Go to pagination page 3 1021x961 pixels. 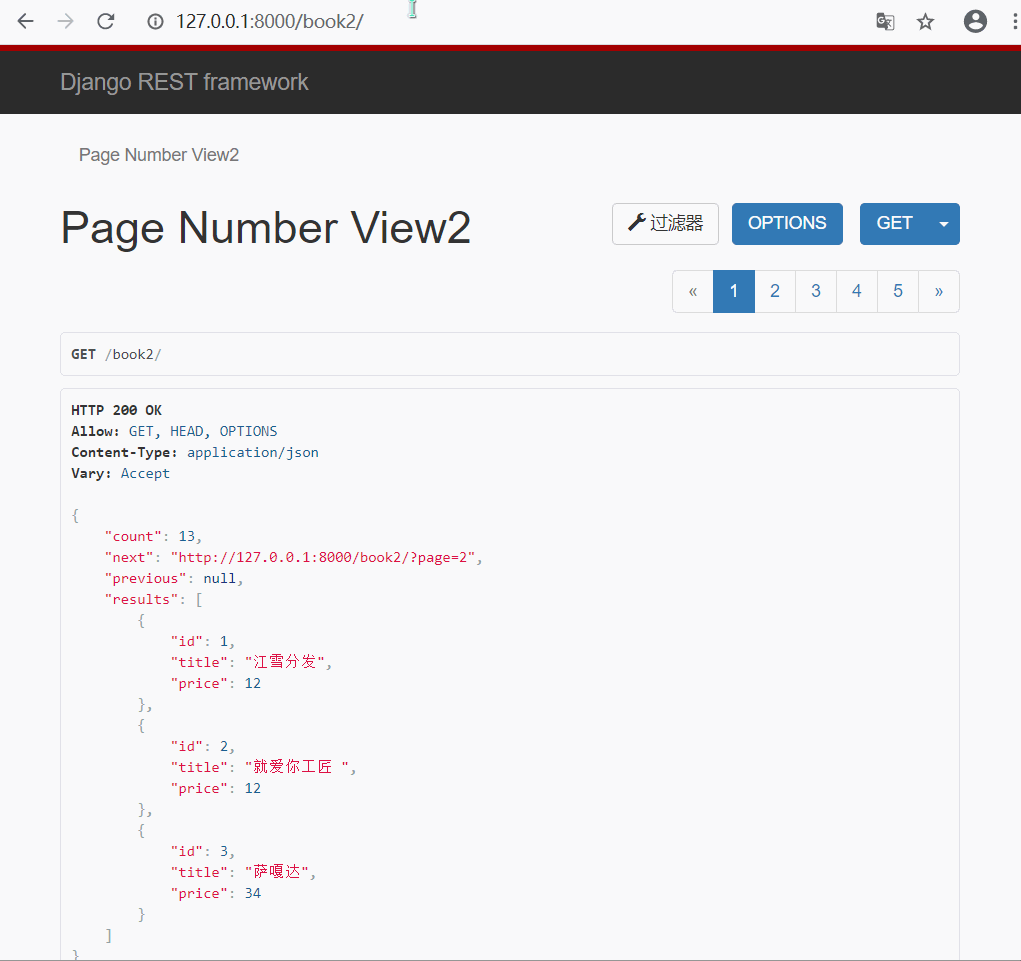pyautogui.click(x=816, y=291)
